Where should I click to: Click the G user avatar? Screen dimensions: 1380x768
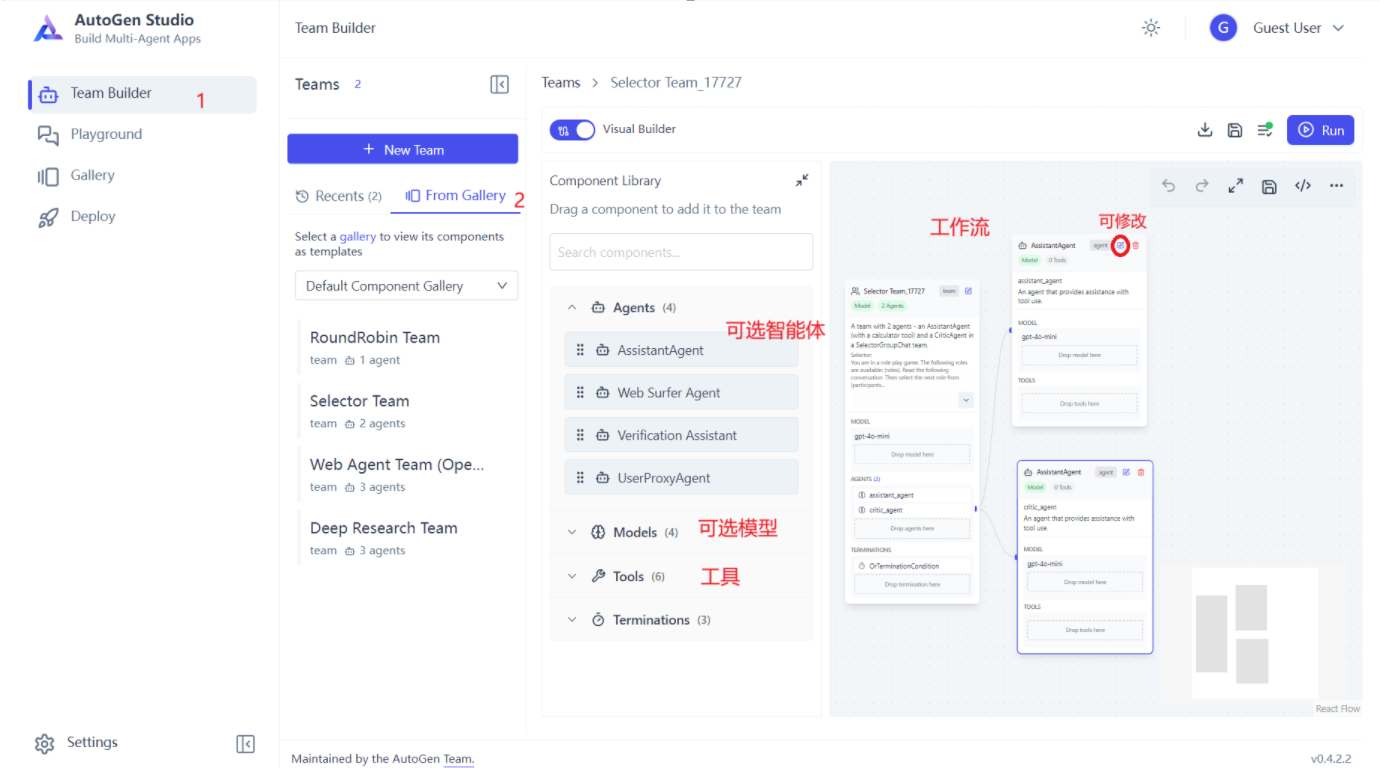[x=1223, y=28]
